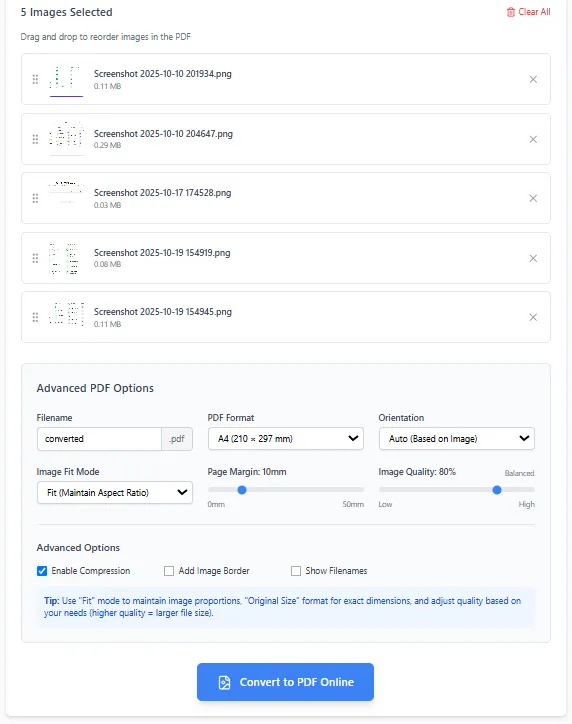572x724 pixels.
Task: Remove Screenshot 2025-10-10 204647.png from list
Action: [533, 139]
